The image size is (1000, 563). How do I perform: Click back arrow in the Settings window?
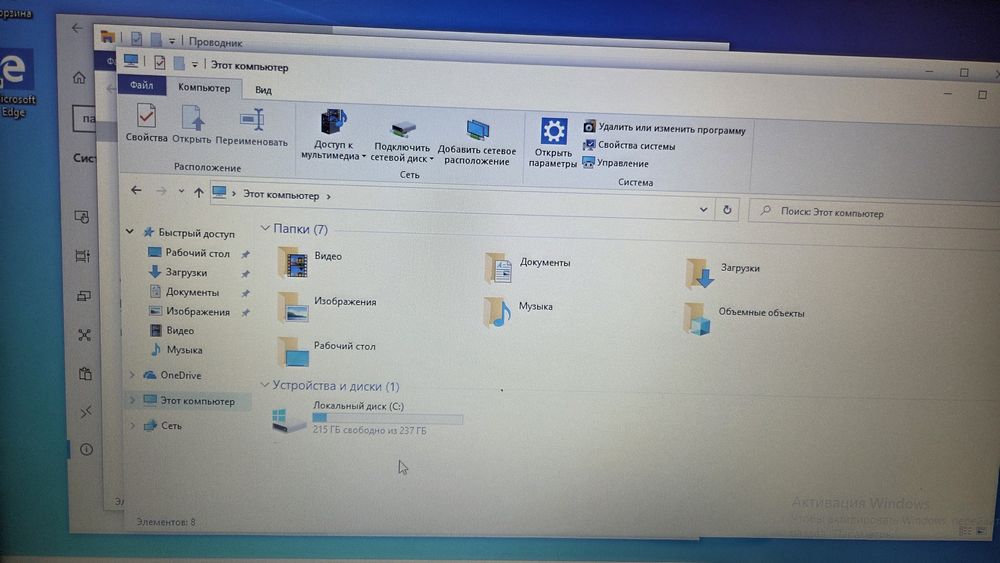(77, 29)
